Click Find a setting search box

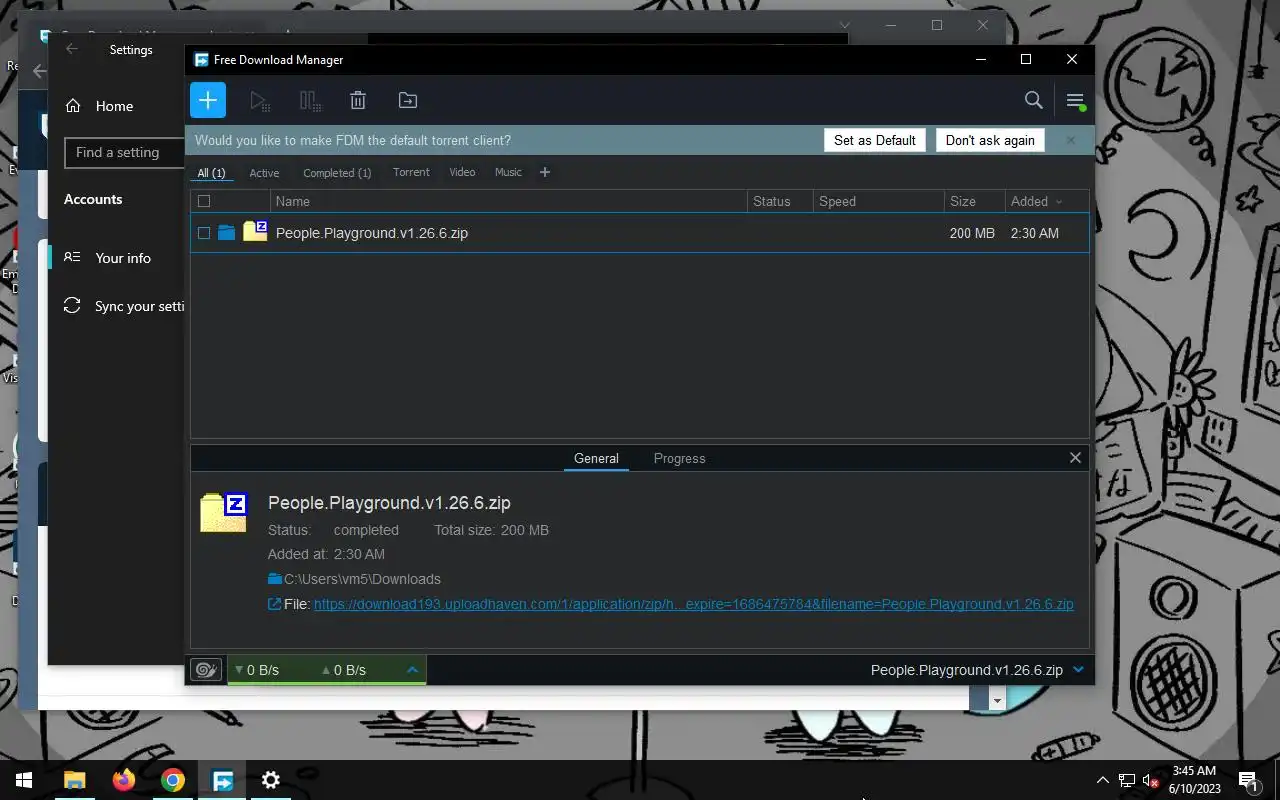pyautogui.click(x=125, y=152)
